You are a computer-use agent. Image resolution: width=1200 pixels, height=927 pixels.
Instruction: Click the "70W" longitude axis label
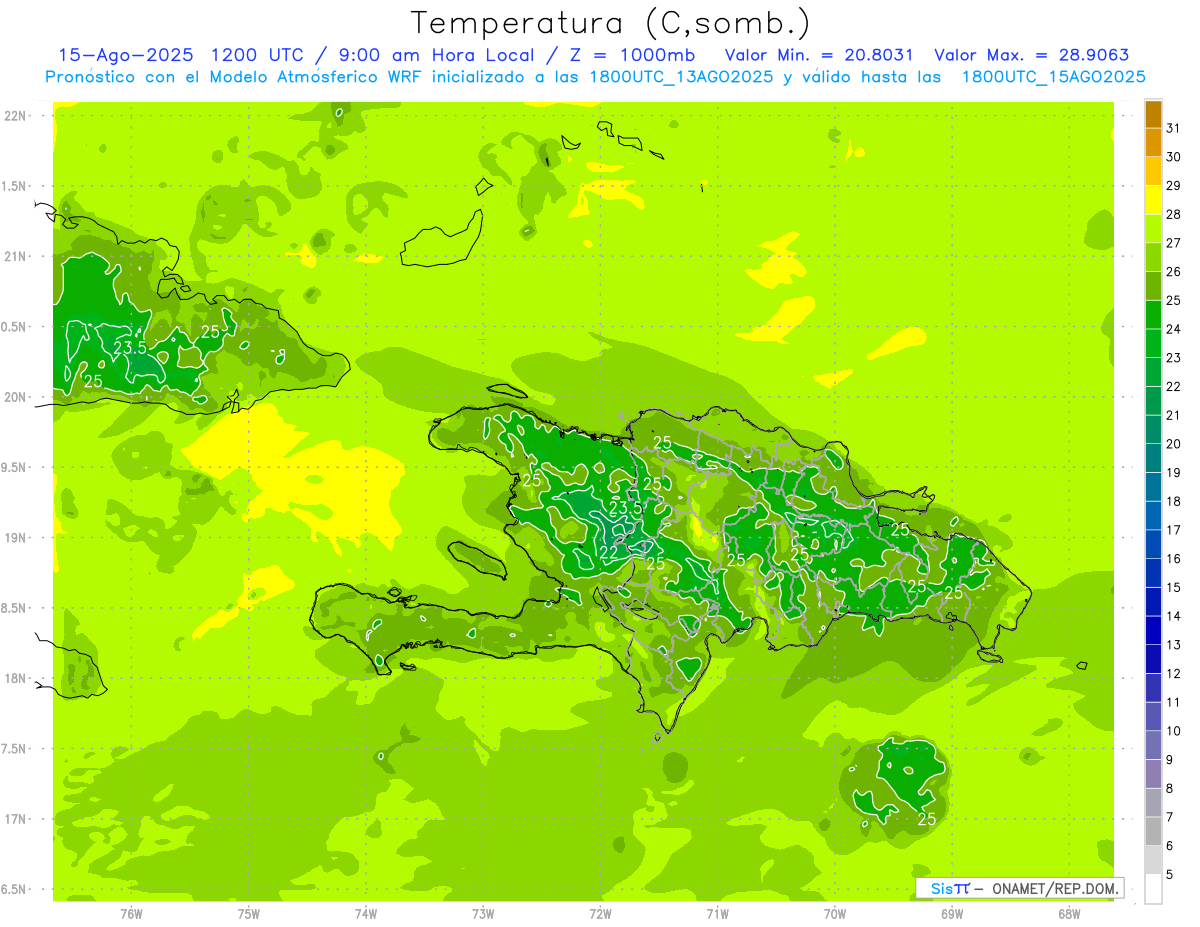tap(835, 914)
